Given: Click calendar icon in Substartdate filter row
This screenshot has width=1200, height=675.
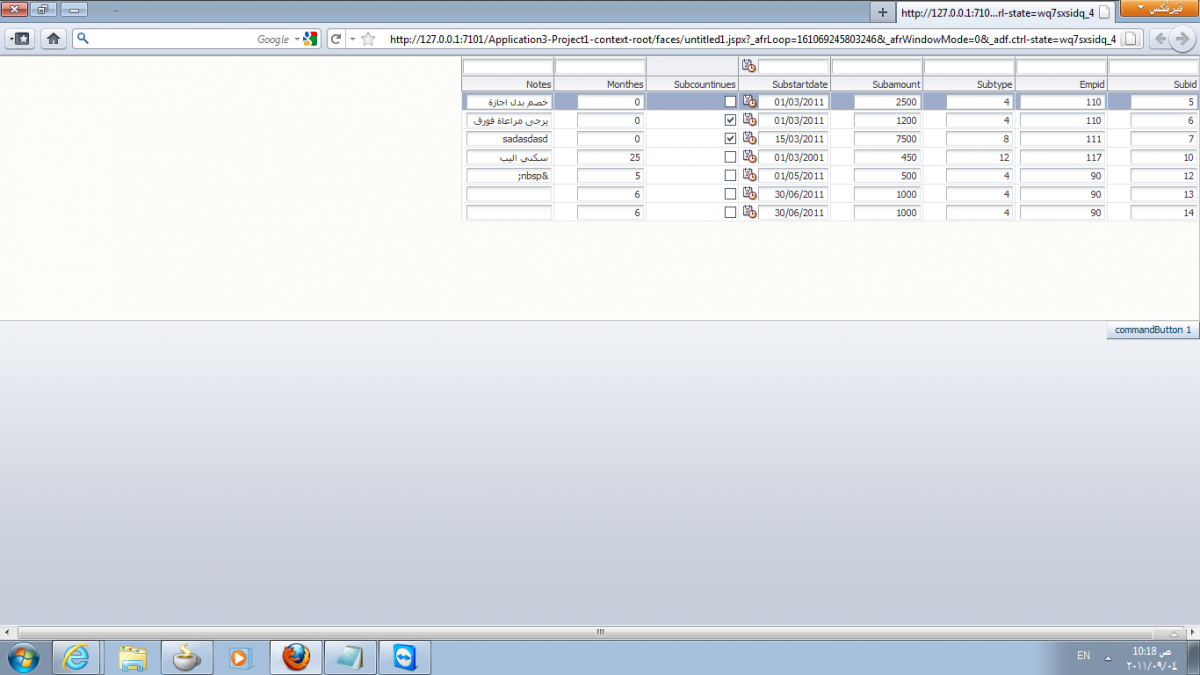Looking at the screenshot, I should pyautogui.click(x=749, y=66).
